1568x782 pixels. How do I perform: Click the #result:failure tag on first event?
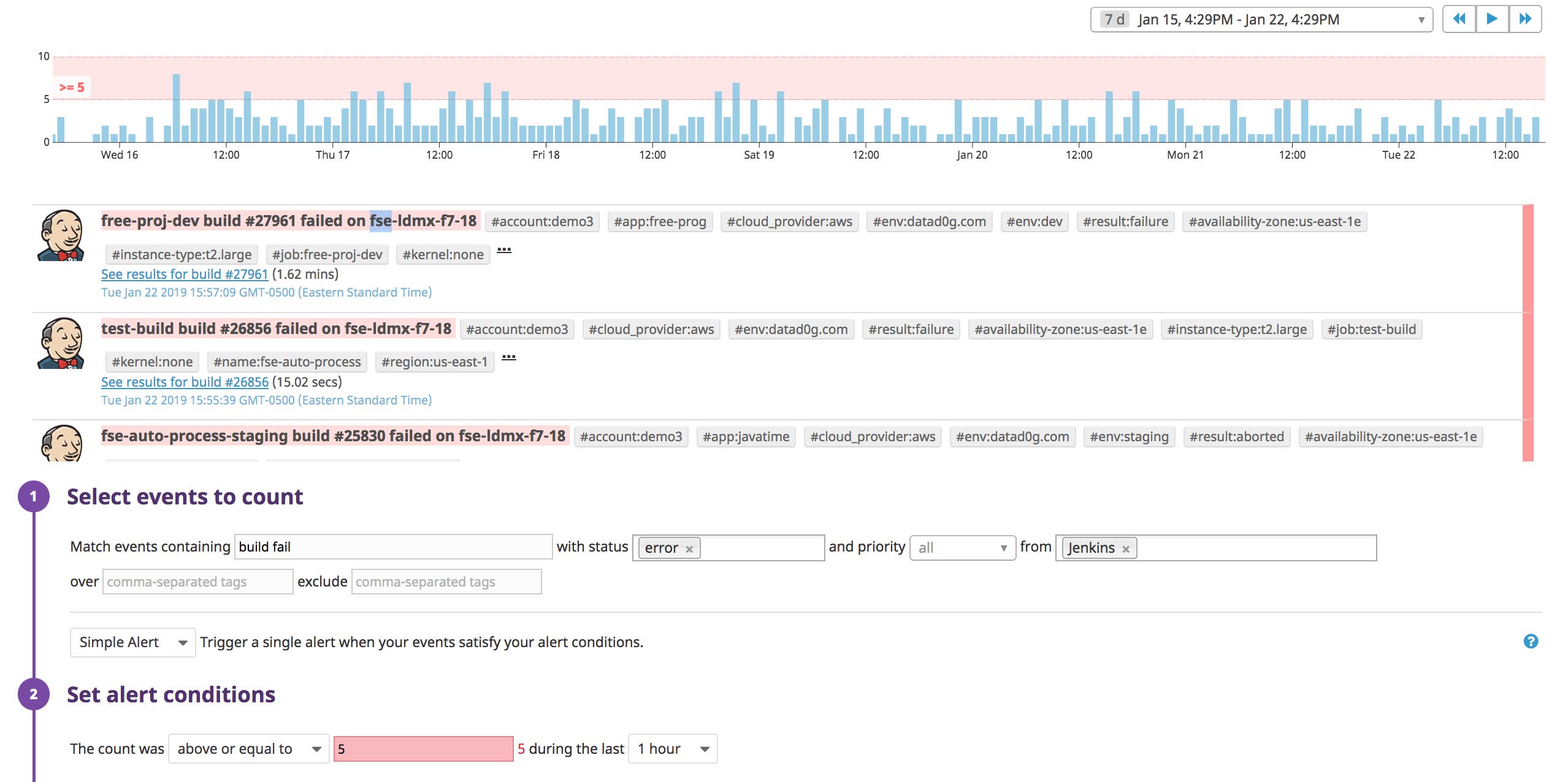tap(1125, 222)
